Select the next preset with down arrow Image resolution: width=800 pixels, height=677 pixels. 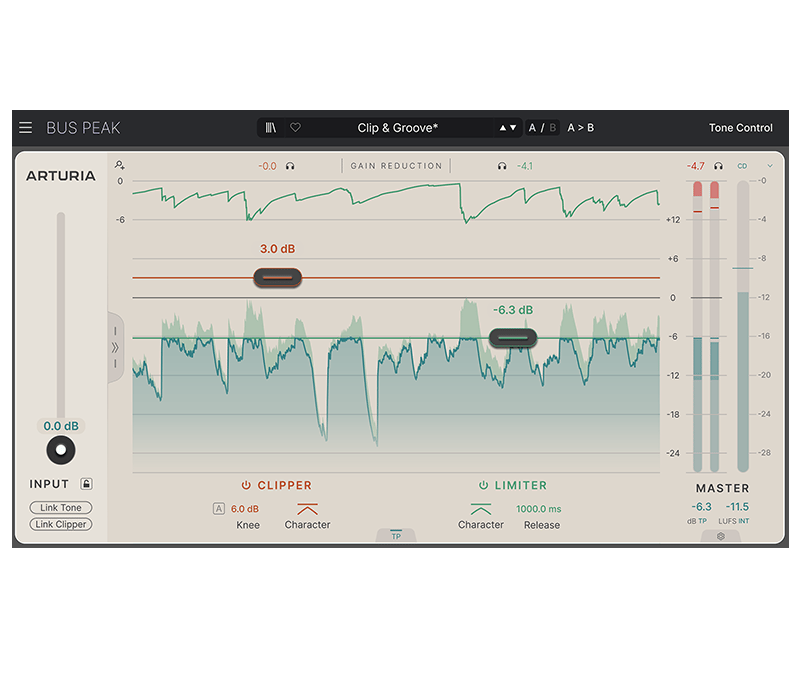(x=513, y=128)
